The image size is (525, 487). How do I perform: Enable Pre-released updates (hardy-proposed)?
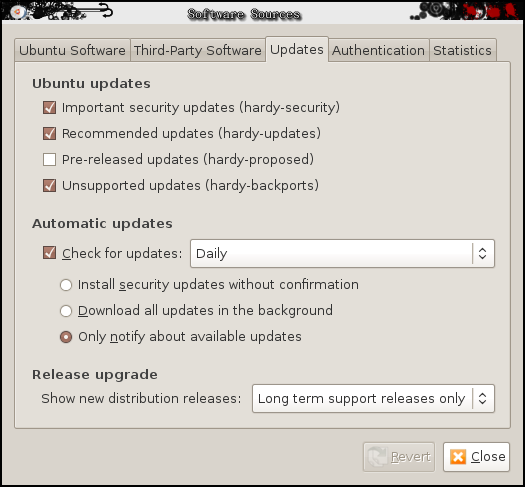click(49, 159)
